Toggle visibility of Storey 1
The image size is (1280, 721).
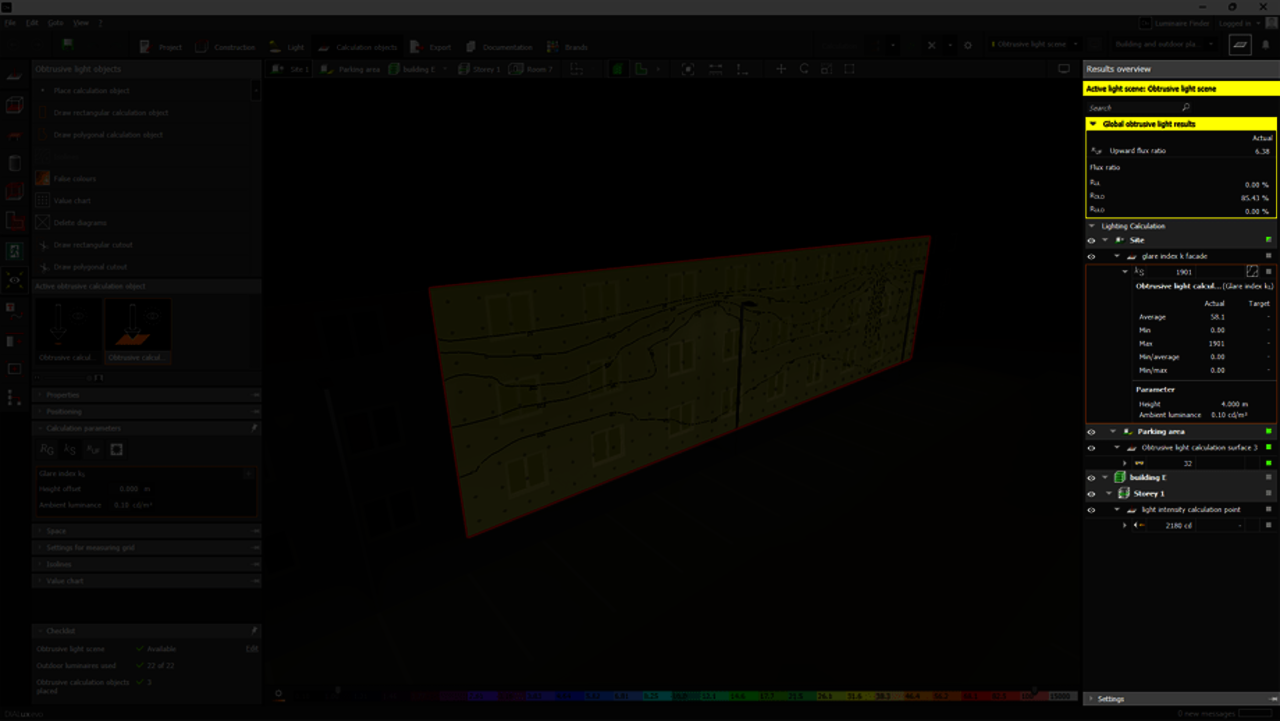click(1091, 494)
